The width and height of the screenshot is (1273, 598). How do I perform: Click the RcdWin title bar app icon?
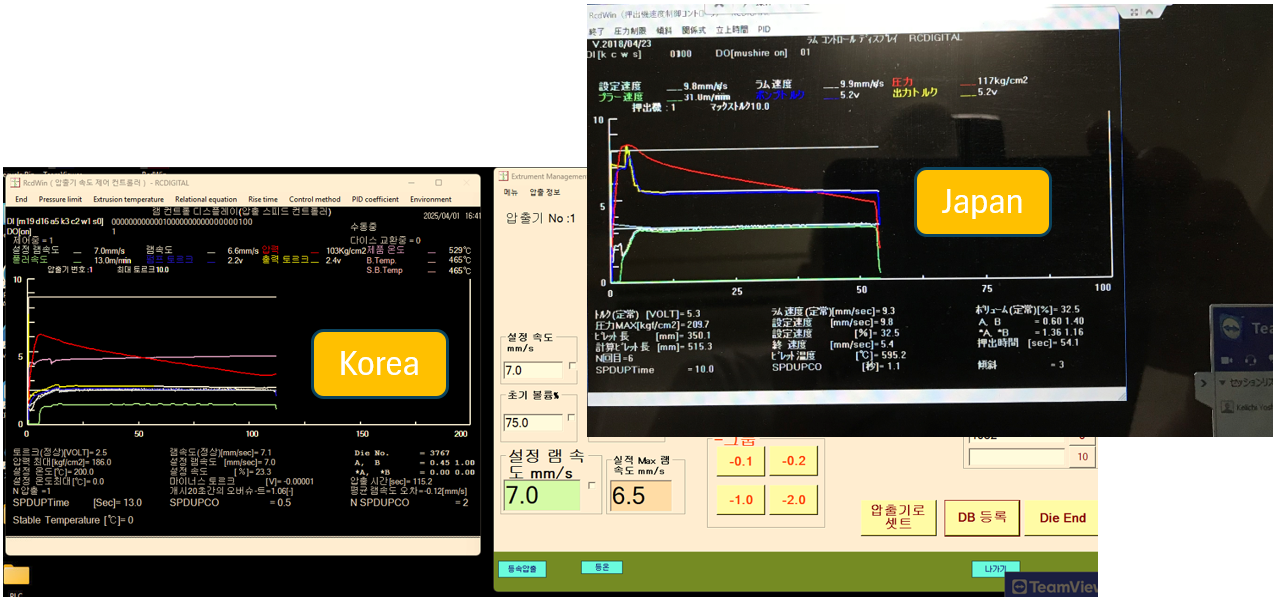tap(15, 183)
